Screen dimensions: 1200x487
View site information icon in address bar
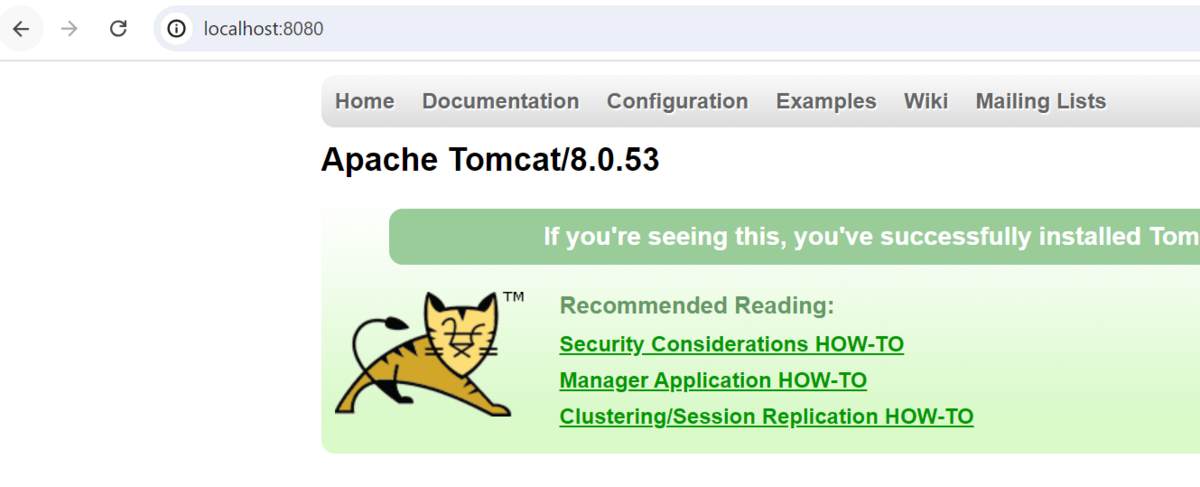pyautogui.click(x=177, y=29)
